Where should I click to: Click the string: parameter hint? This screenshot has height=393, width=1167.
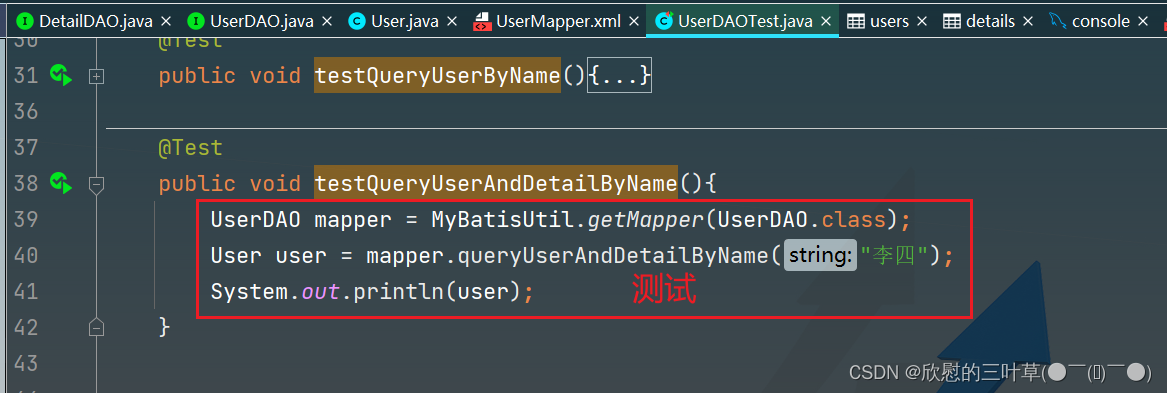pyautogui.click(x=820, y=255)
